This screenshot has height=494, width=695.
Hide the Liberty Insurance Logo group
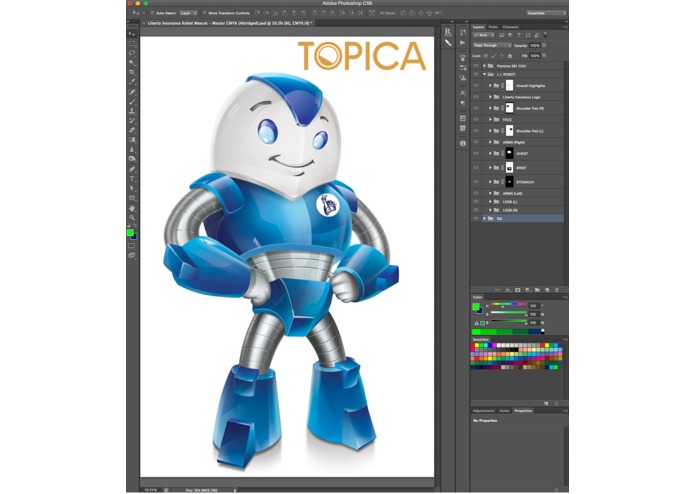click(x=476, y=97)
